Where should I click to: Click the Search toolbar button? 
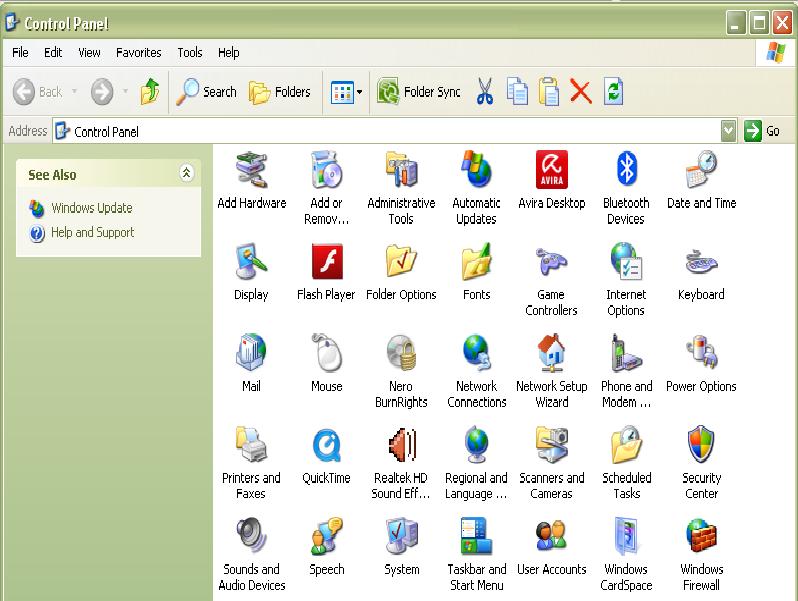(x=207, y=92)
